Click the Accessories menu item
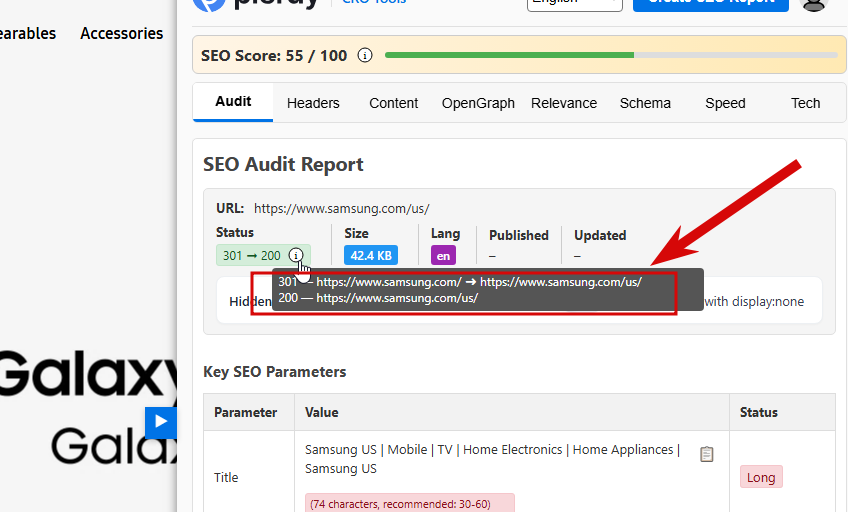This screenshot has height=512, width=848. click(122, 34)
